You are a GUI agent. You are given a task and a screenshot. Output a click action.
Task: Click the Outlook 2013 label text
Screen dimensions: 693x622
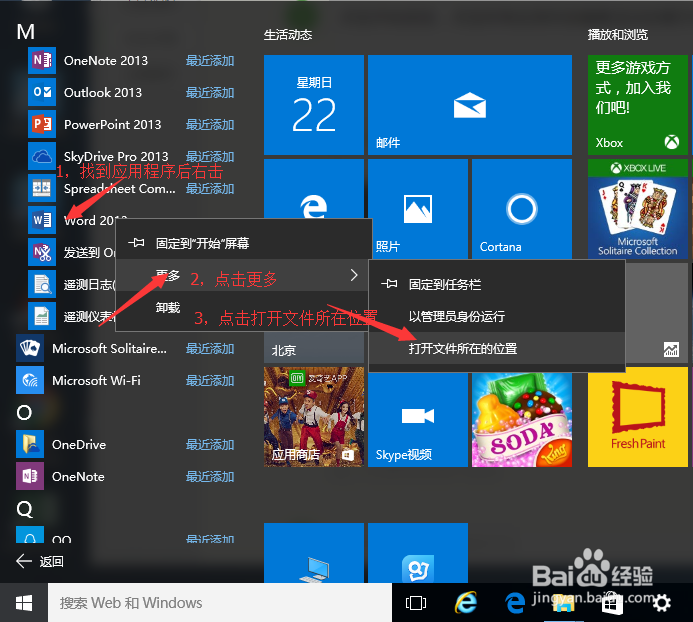point(103,92)
